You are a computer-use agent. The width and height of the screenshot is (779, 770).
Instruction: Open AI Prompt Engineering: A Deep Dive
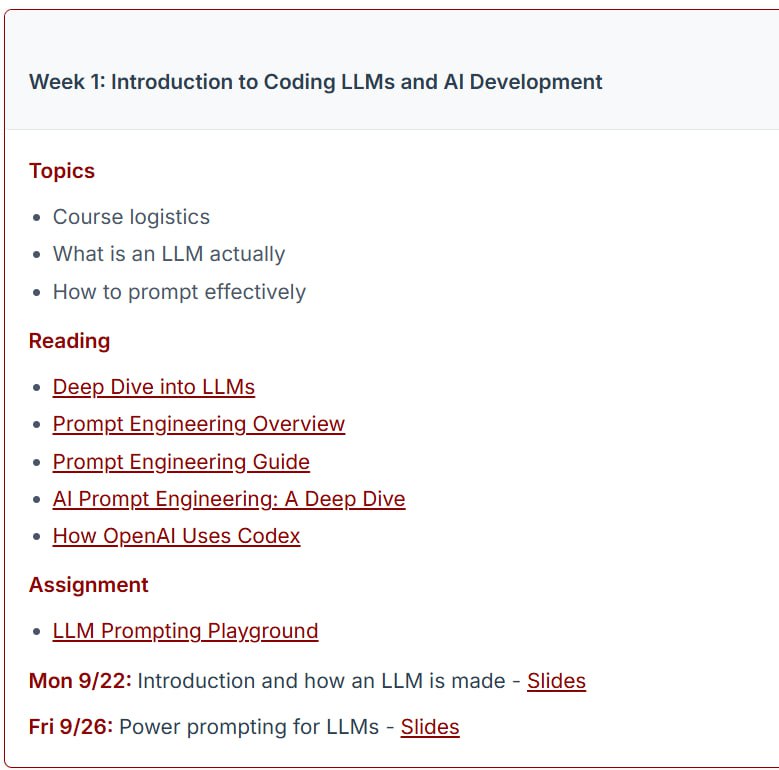(x=229, y=499)
